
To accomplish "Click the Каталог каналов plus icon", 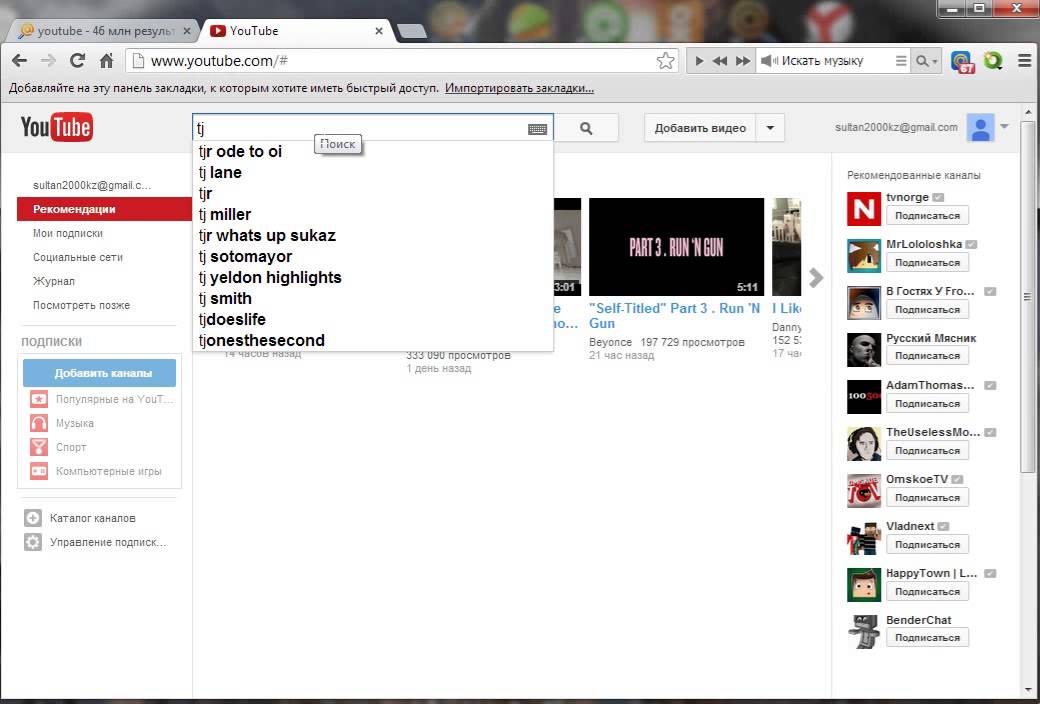I will (32, 518).
